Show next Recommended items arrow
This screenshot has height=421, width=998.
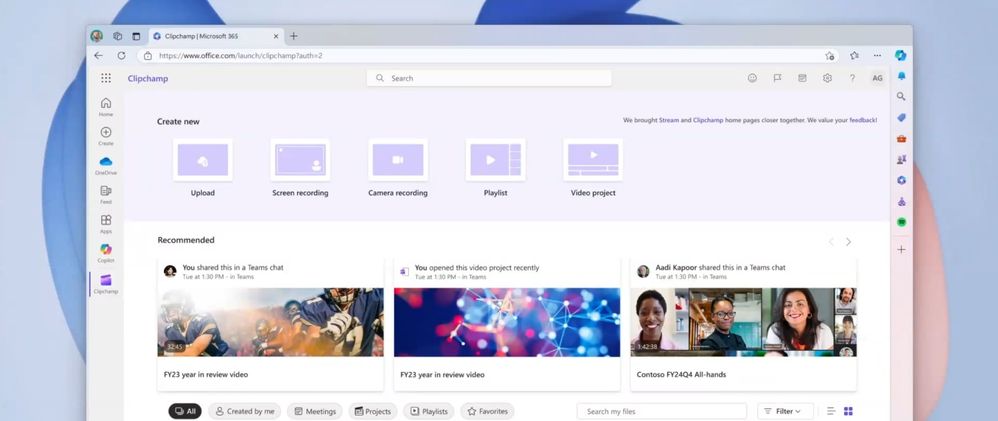pyautogui.click(x=848, y=242)
